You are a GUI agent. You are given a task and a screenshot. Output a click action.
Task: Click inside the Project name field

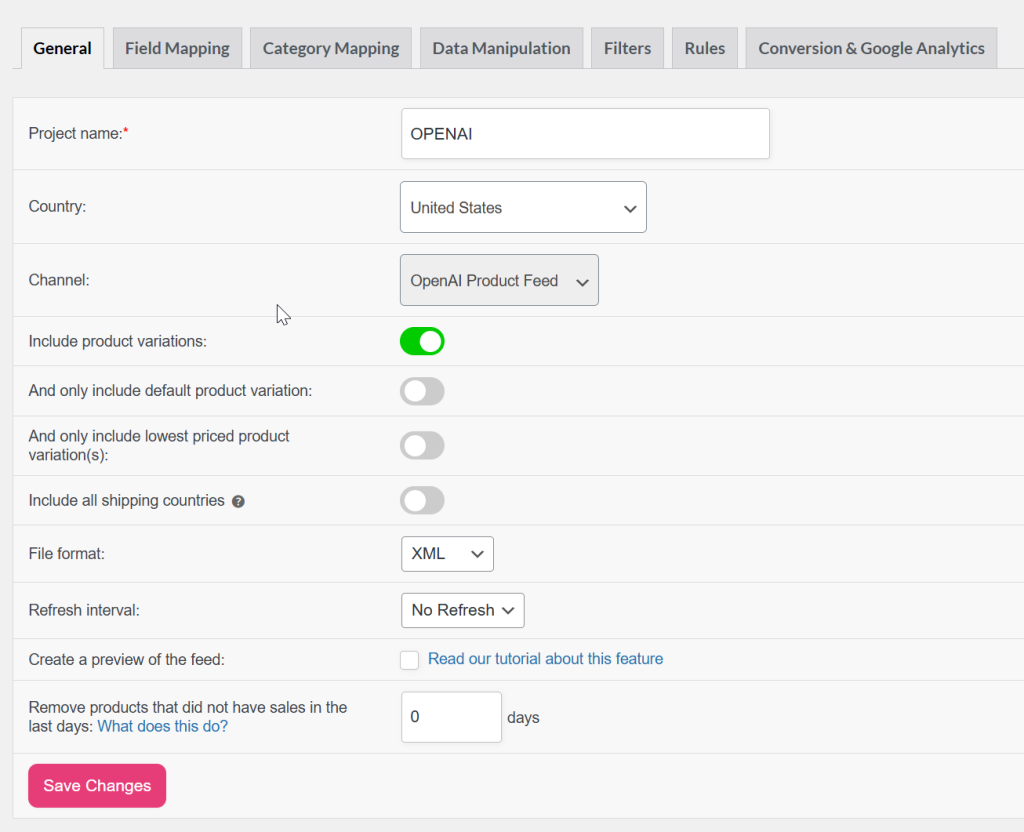(584, 133)
